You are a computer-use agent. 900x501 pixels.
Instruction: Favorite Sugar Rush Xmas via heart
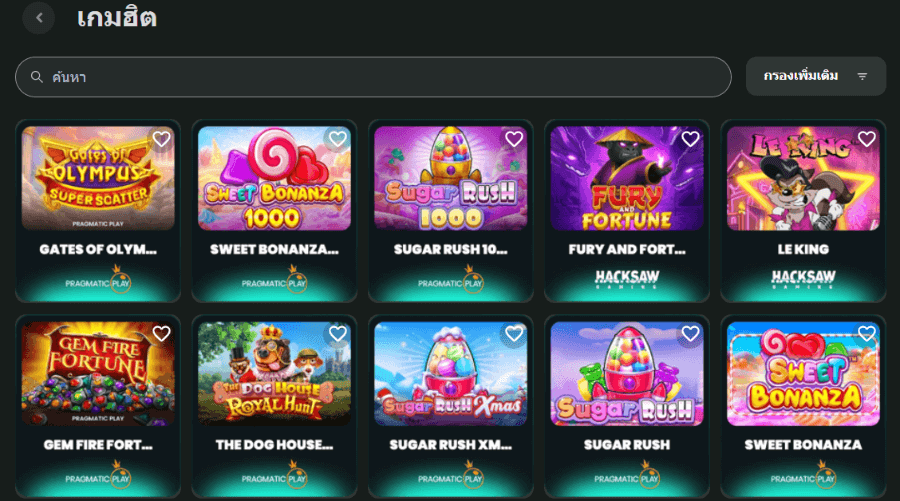pos(514,333)
